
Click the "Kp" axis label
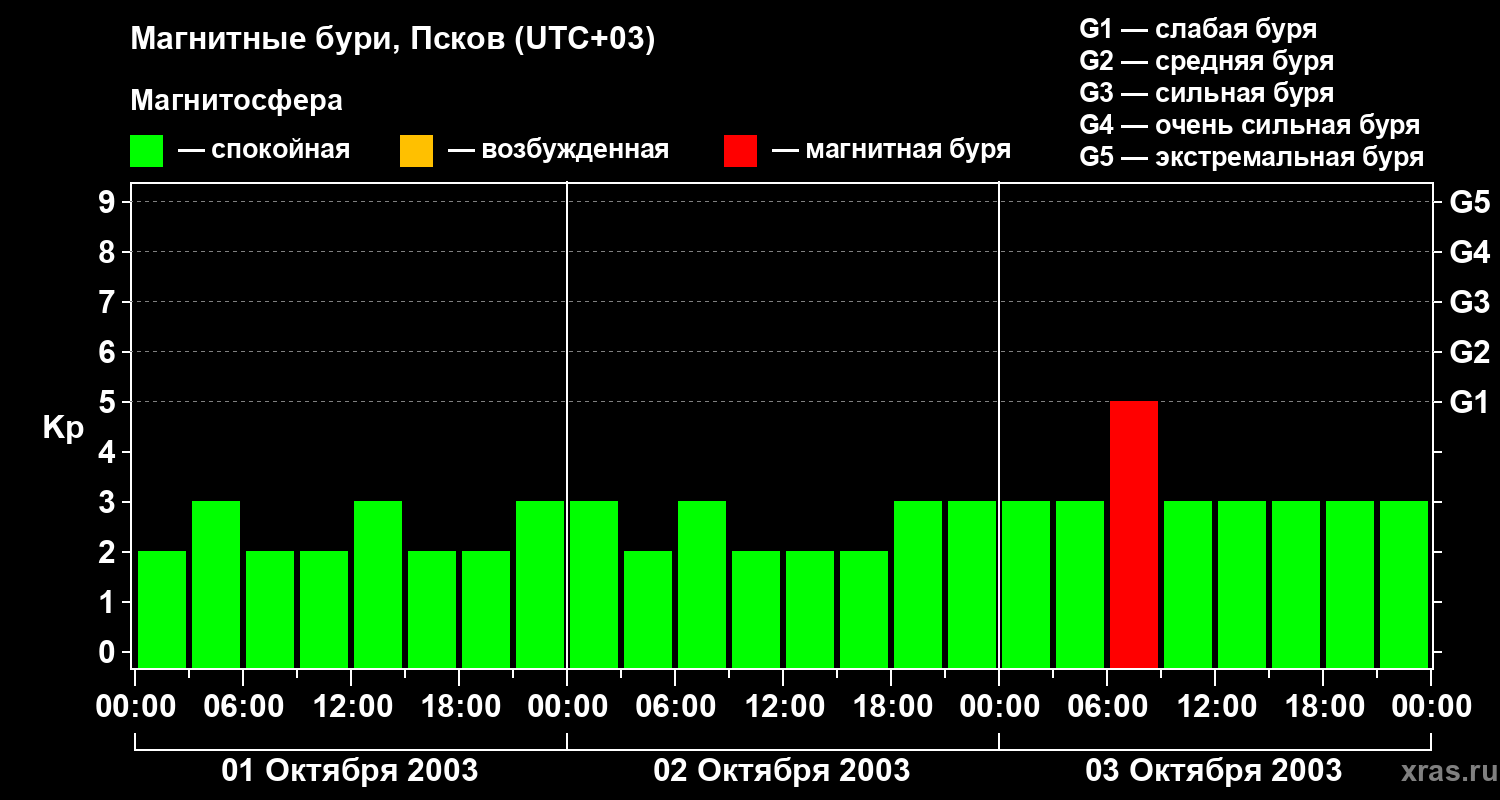pyautogui.click(x=64, y=429)
